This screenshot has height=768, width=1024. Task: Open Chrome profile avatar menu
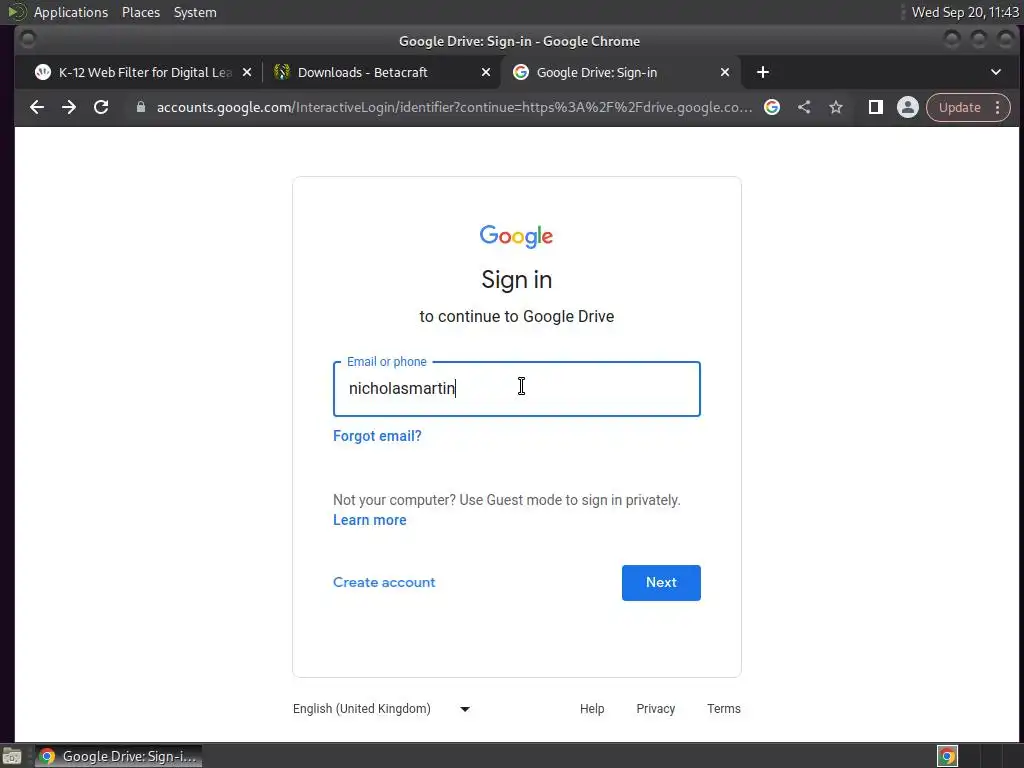tap(908, 107)
